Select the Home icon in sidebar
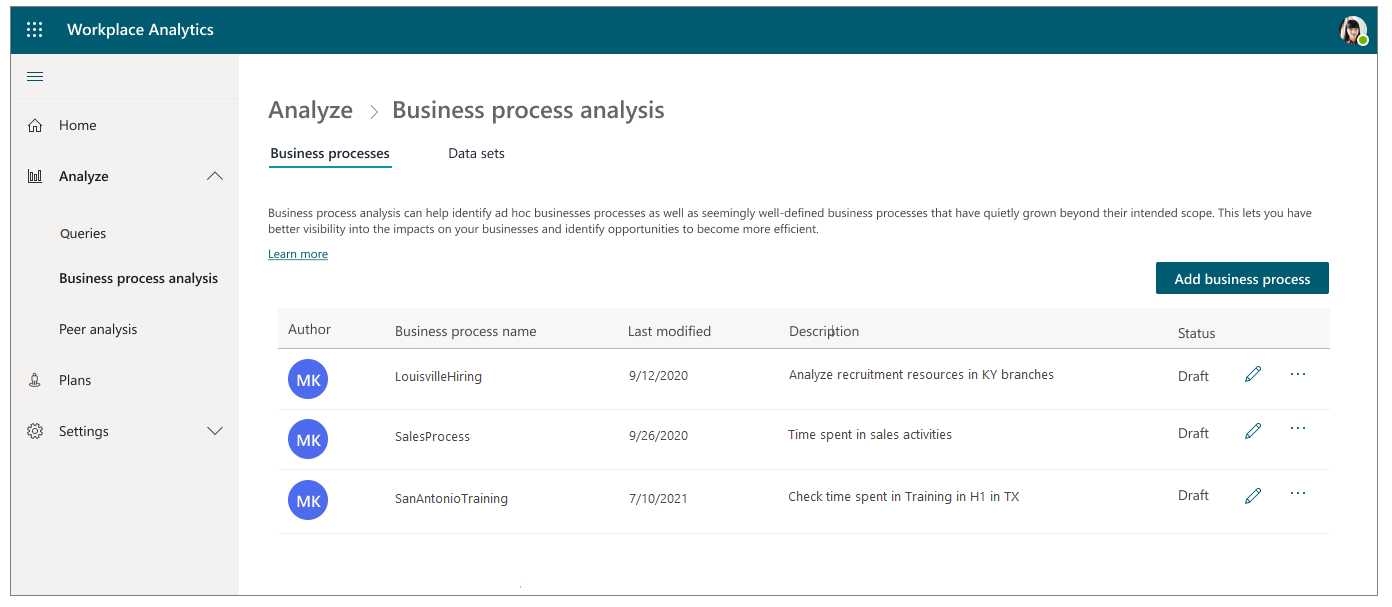 tap(35, 124)
